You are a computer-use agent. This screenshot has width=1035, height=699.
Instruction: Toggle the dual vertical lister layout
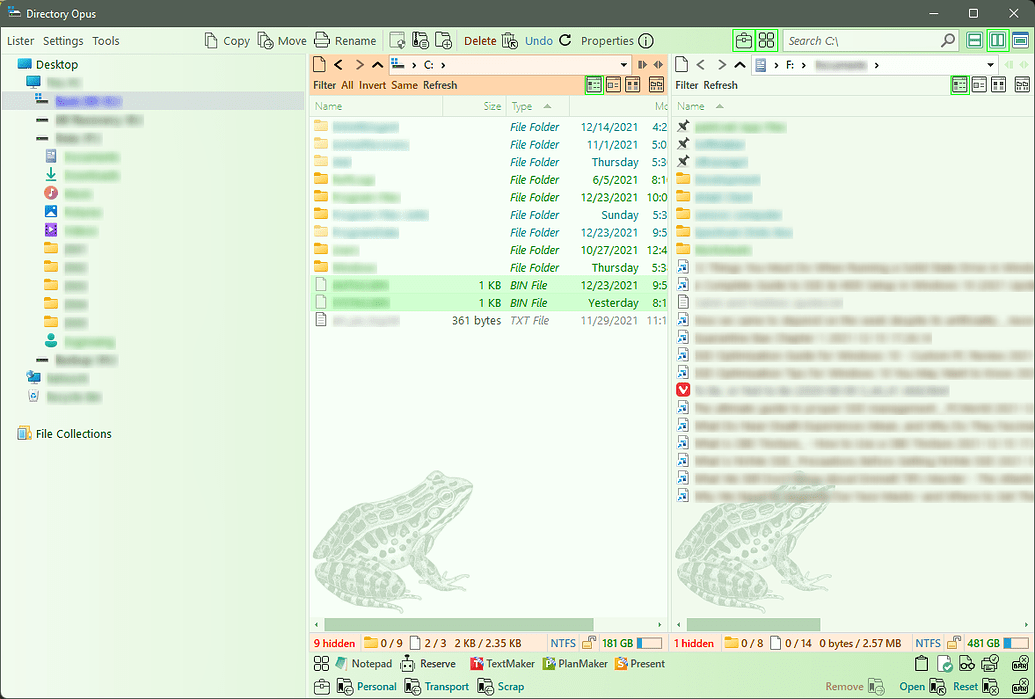coord(997,41)
